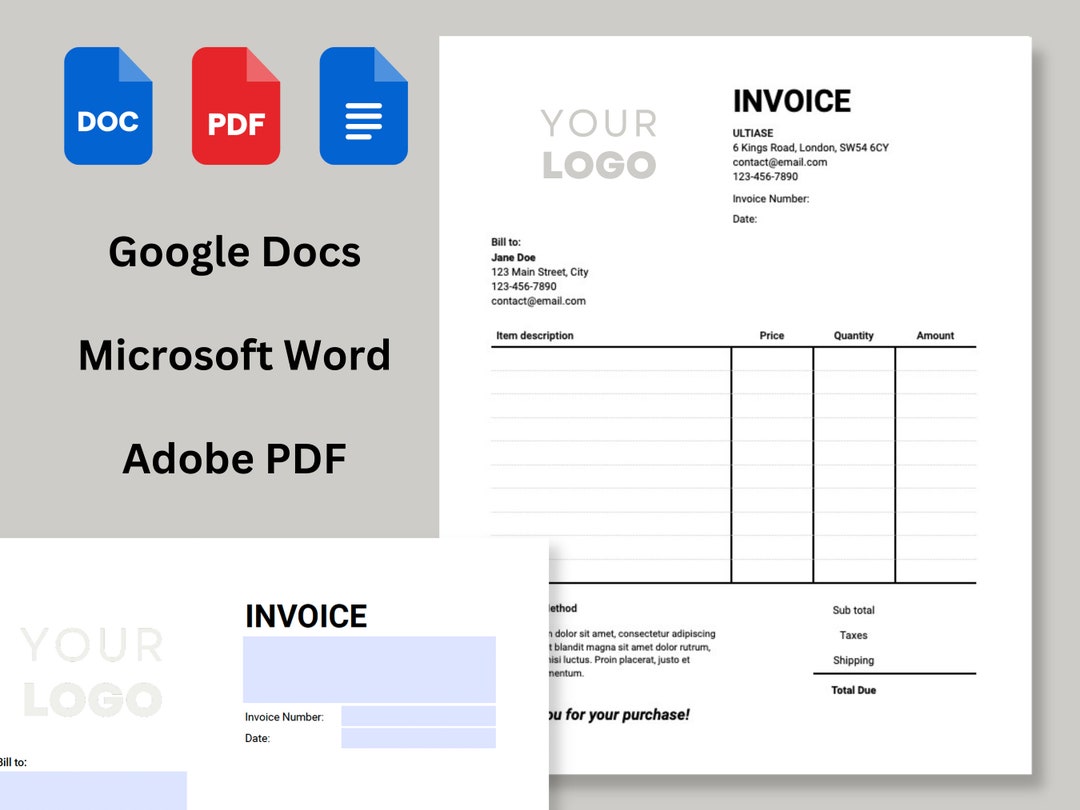The image size is (1080, 810).
Task: Click the Item description column header
Action: 534,335
